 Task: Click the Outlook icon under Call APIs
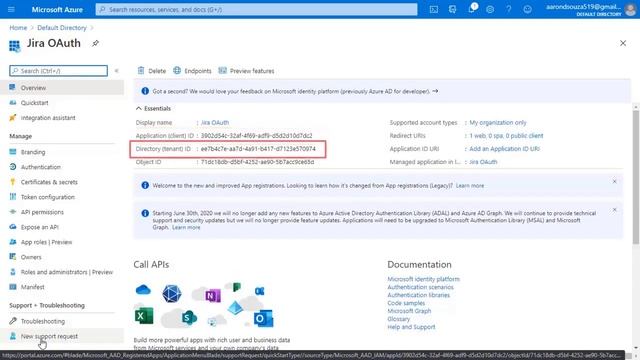(263, 318)
